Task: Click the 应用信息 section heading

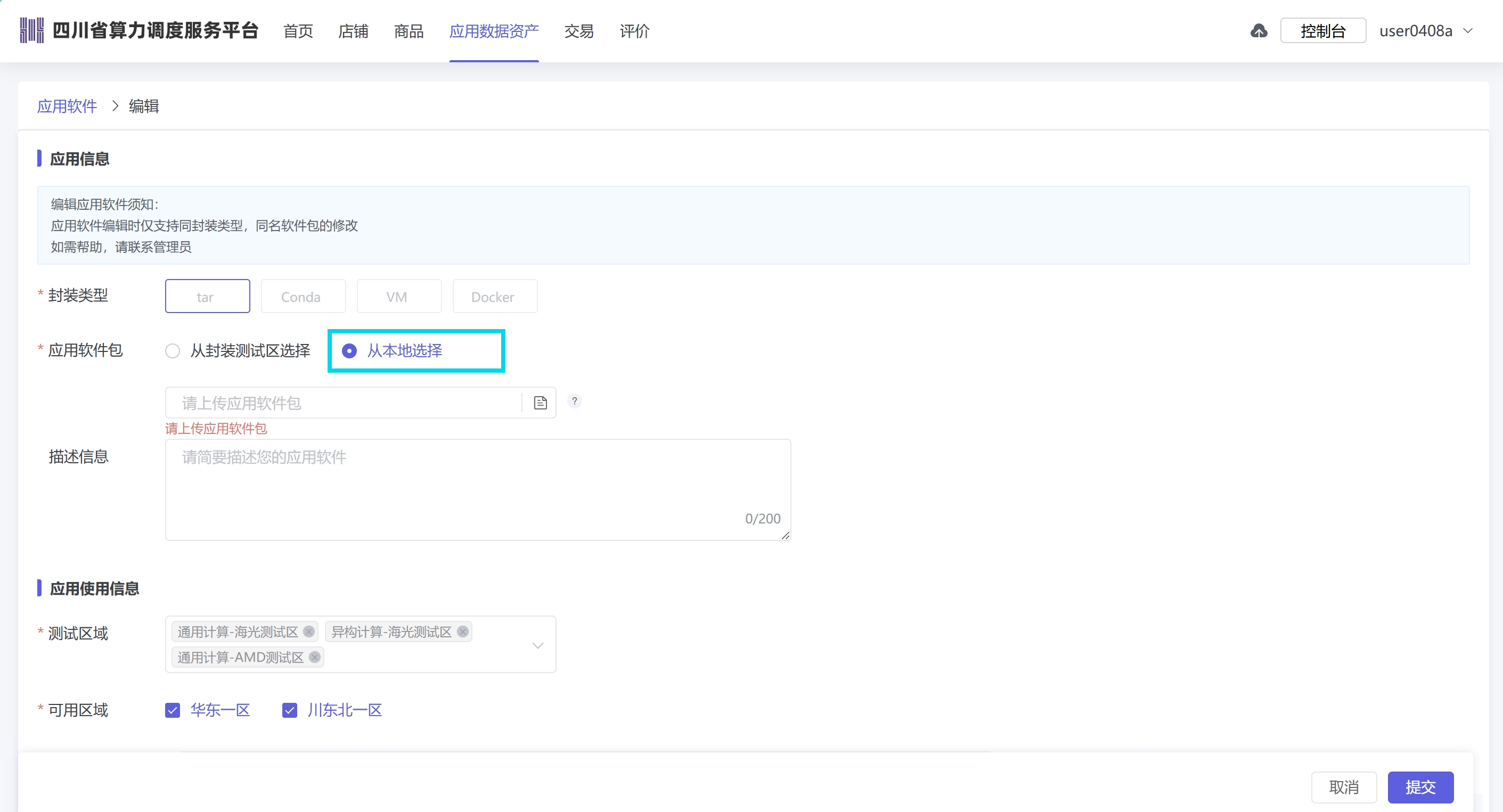Action: tap(79, 159)
